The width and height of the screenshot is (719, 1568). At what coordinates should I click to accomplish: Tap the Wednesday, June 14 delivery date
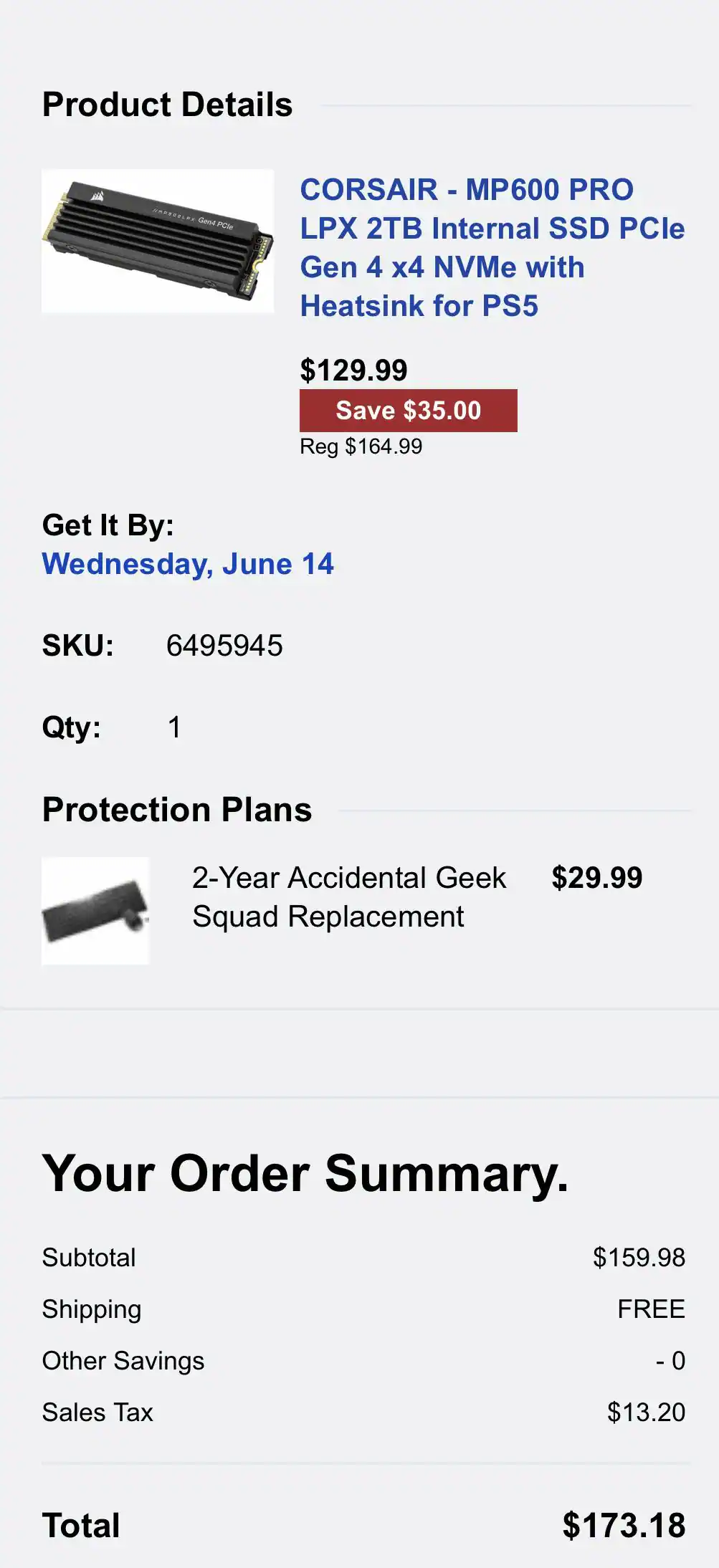[x=188, y=564]
